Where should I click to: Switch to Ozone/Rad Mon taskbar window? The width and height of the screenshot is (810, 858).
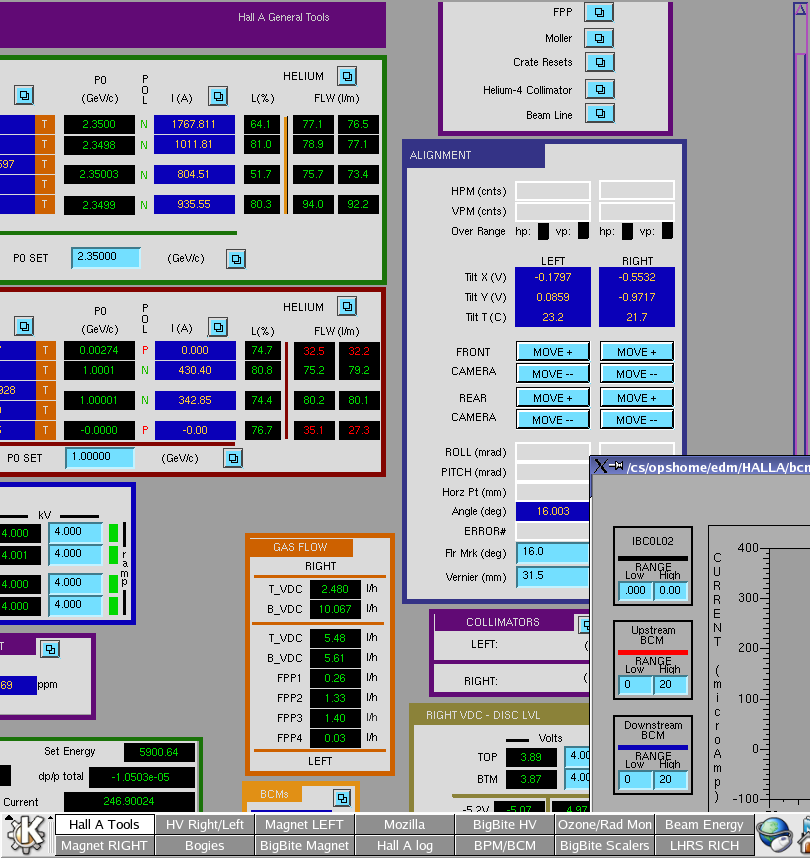(x=604, y=824)
